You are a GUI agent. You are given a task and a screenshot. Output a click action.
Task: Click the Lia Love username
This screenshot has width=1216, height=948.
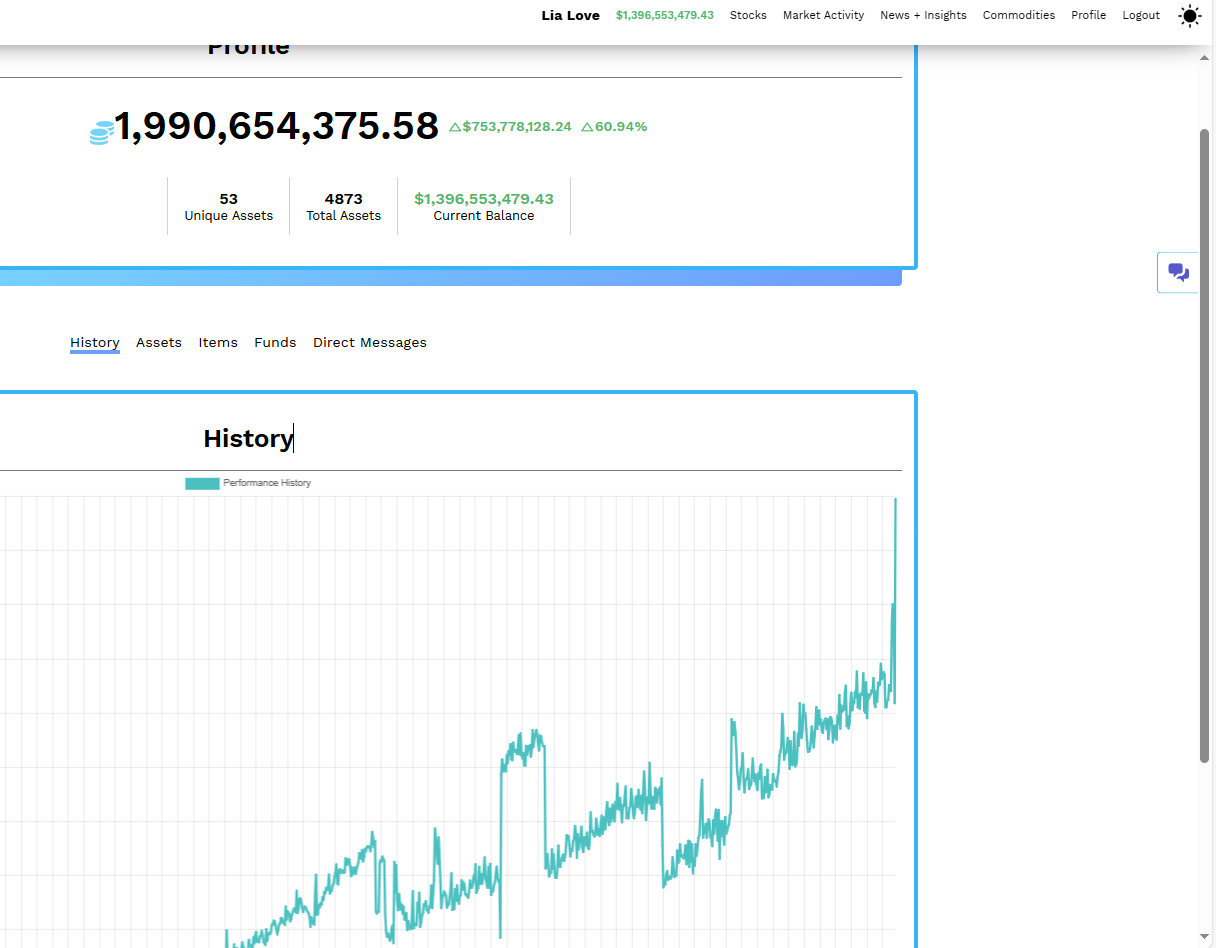click(570, 15)
